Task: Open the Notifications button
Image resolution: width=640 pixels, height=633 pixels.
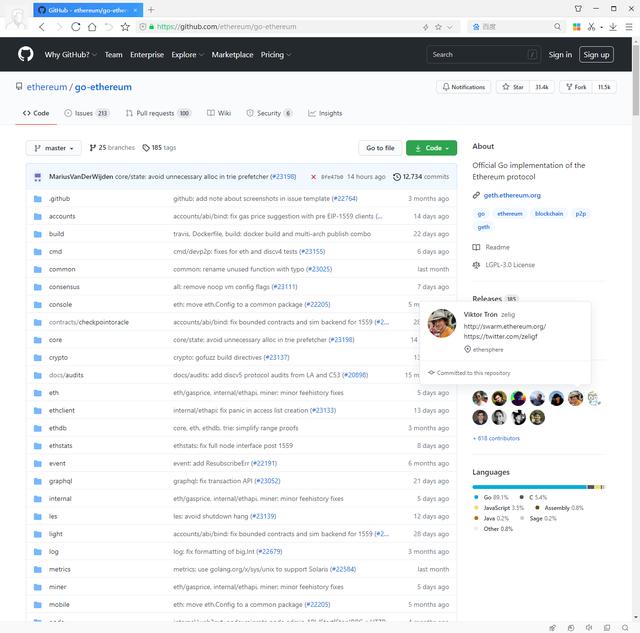Action: pos(464,87)
